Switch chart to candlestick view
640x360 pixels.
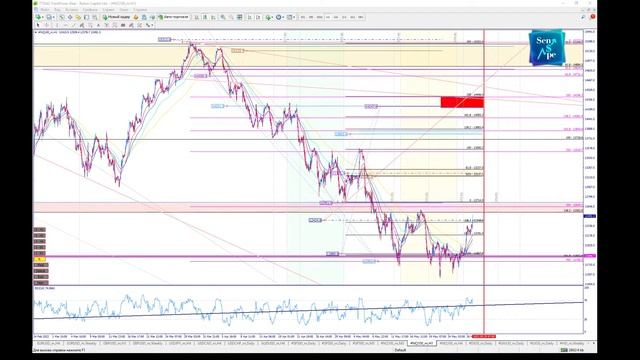[205, 17]
